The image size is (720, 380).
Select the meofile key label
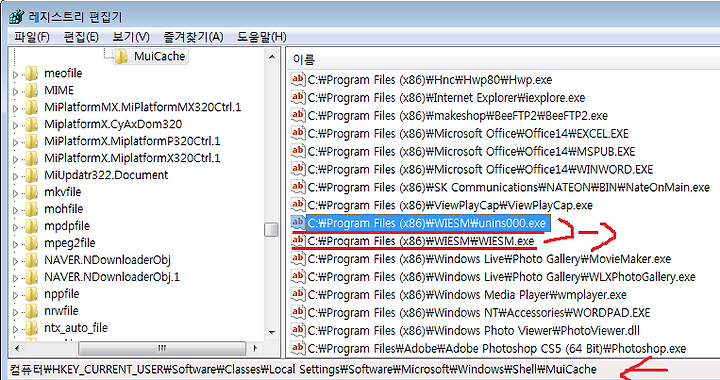click(63, 73)
